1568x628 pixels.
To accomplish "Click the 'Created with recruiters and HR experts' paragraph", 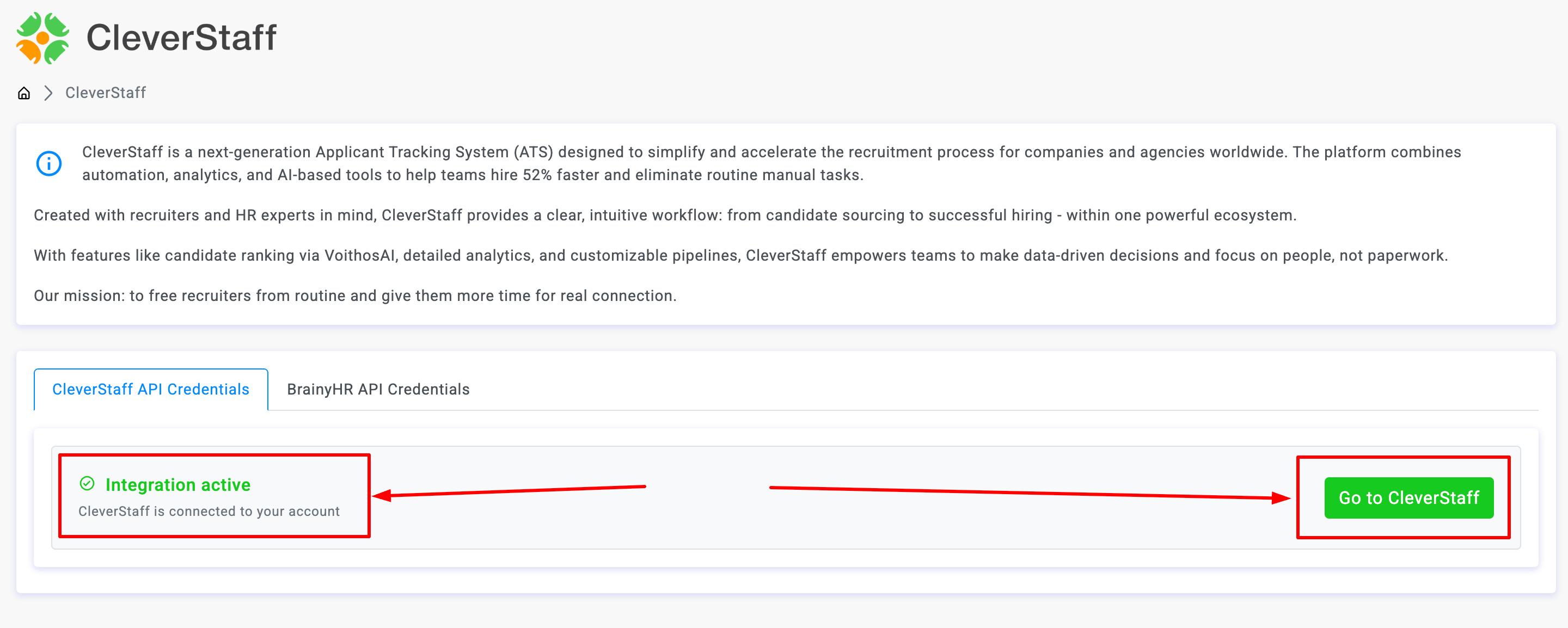I will pos(665,216).
